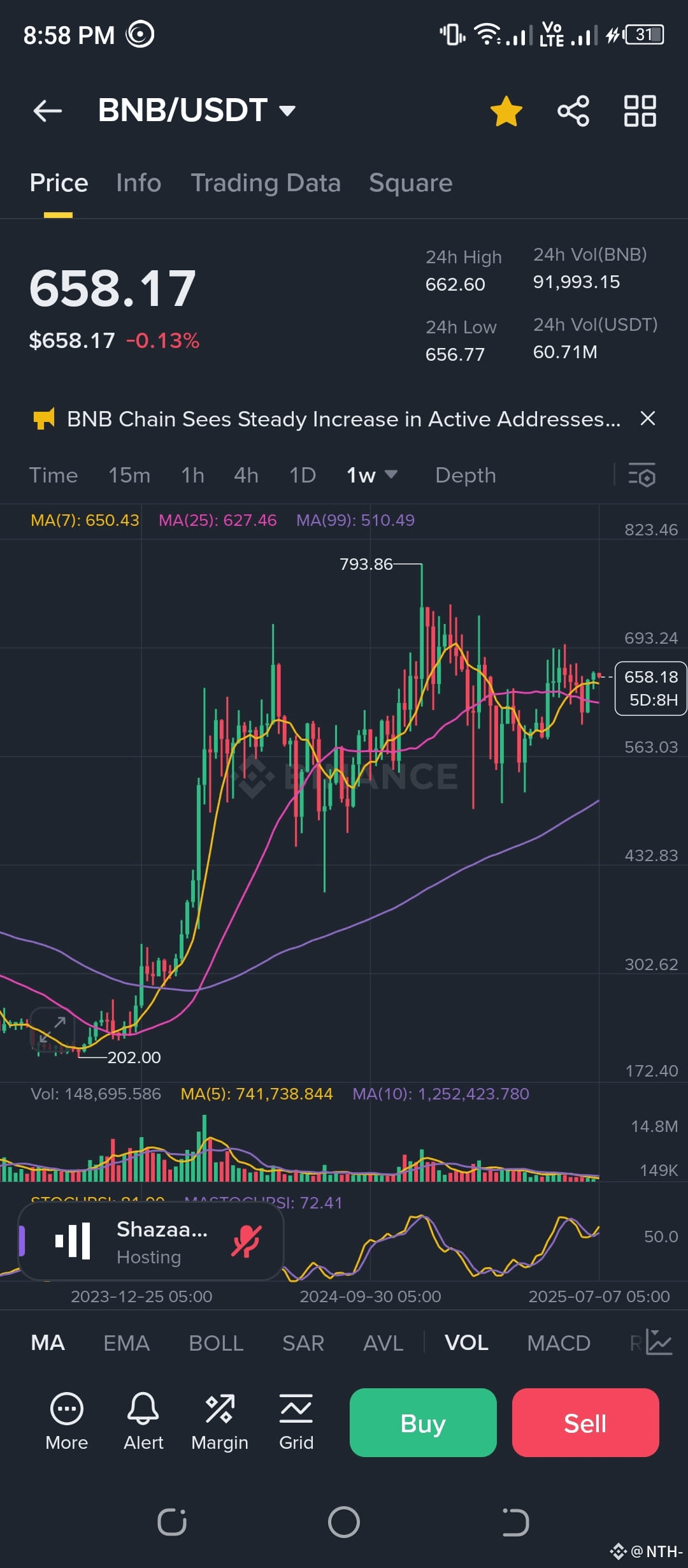688x1568 pixels.
Task: Tap the -0.13% price change
Action: pyautogui.click(x=162, y=341)
